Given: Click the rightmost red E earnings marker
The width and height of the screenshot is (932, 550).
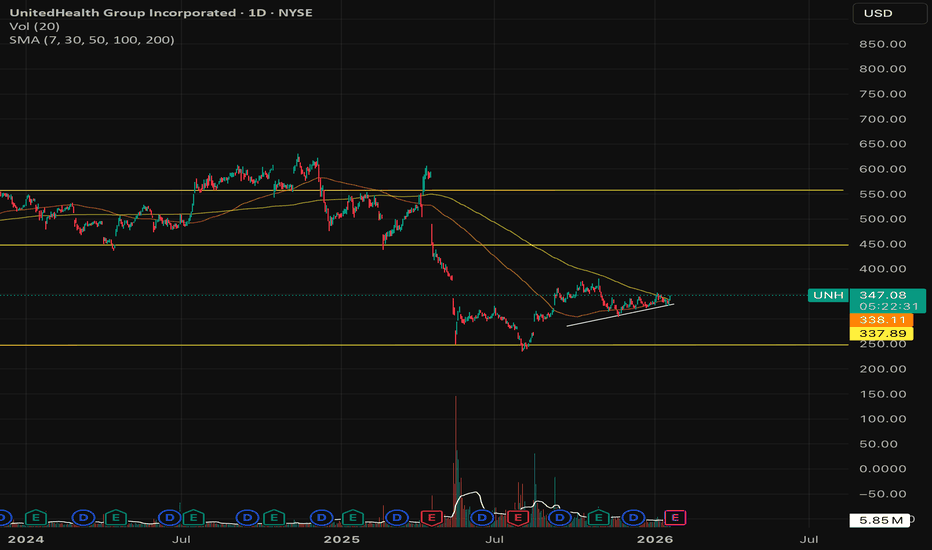Looking at the screenshot, I should tap(517, 517).
